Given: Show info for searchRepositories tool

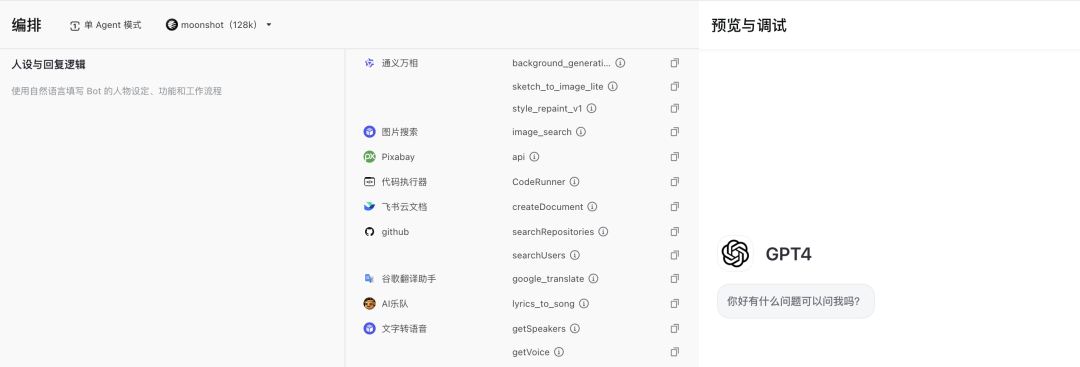Looking at the screenshot, I should [603, 231].
